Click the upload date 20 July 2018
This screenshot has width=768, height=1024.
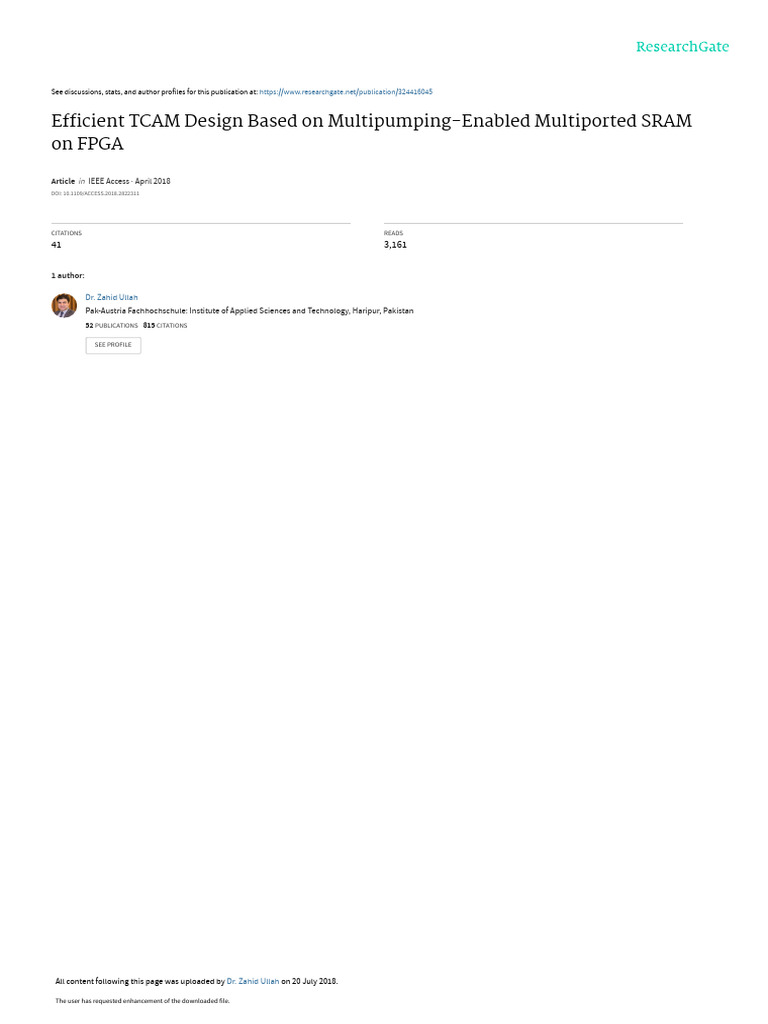[x=315, y=981]
